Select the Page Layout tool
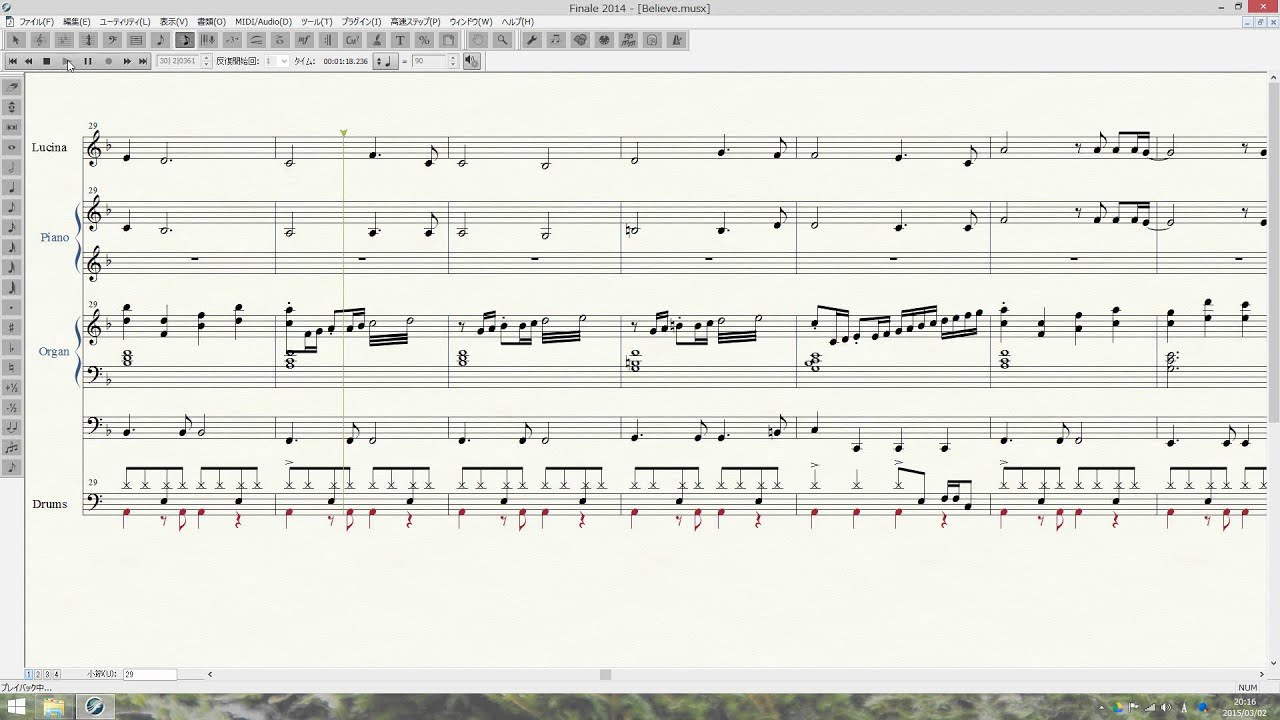 (x=448, y=40)
